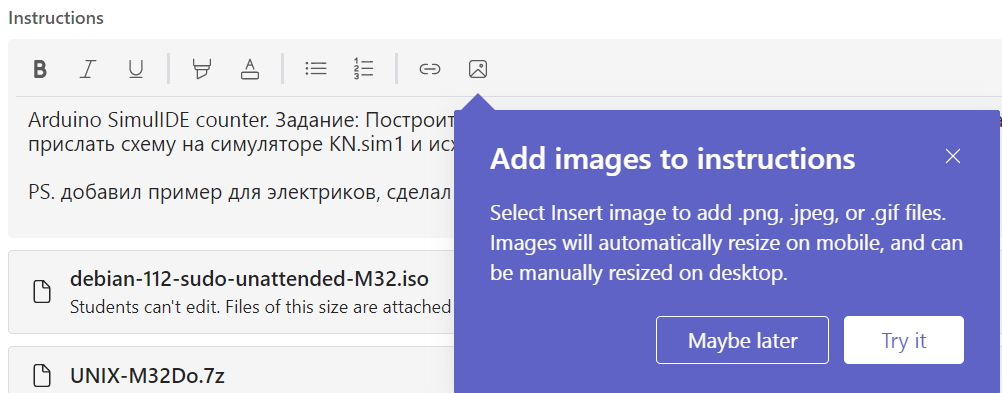The height and width of the screenshot is (393, 1002).
Task: Place cursor in the PS. добавил пример line
Action: 241,192
